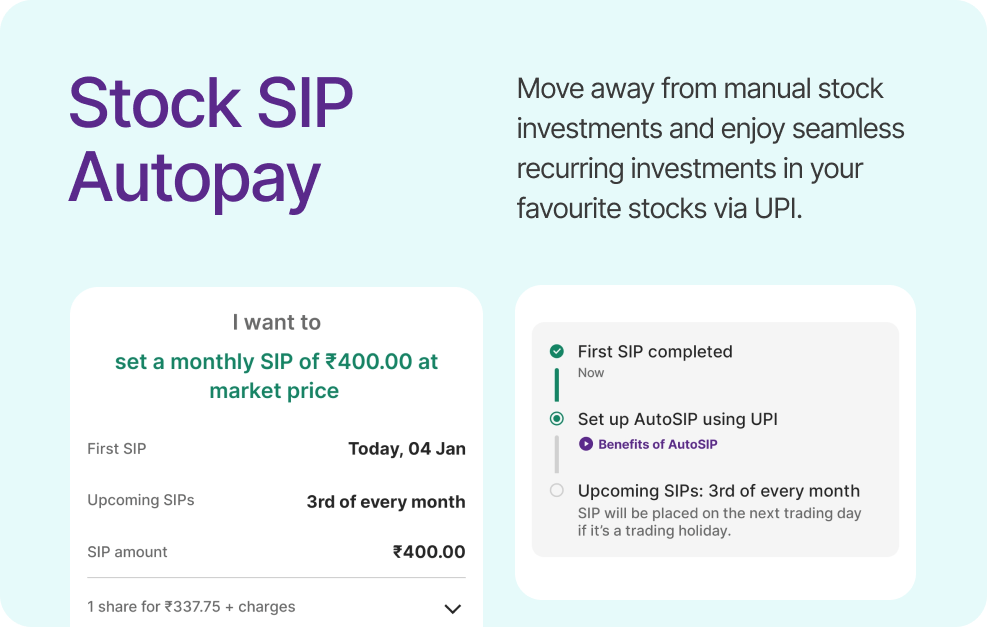Click the green progress bar under First SIP
This screenshot has height=627, width=987.
click(557, 385)
